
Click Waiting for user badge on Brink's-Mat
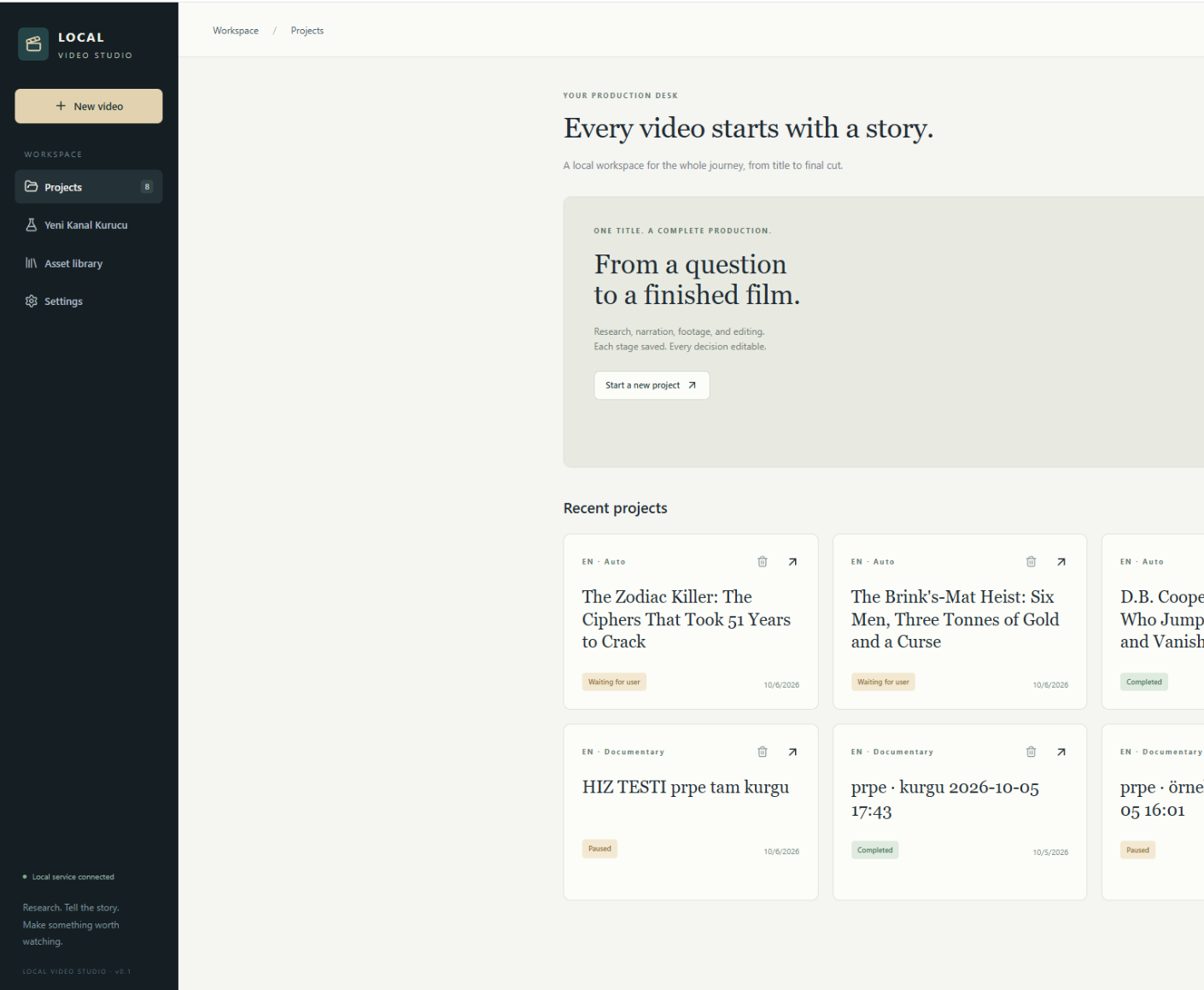point(883,682)
